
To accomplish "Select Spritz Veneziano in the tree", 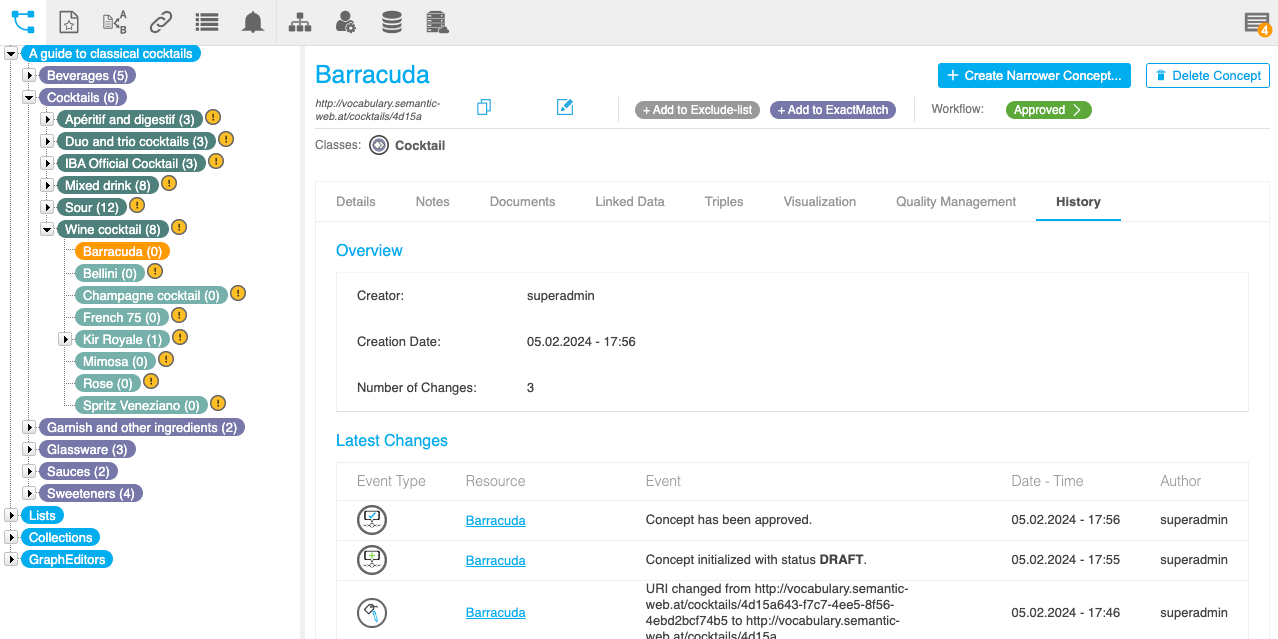I will click(x=140, y=406).
